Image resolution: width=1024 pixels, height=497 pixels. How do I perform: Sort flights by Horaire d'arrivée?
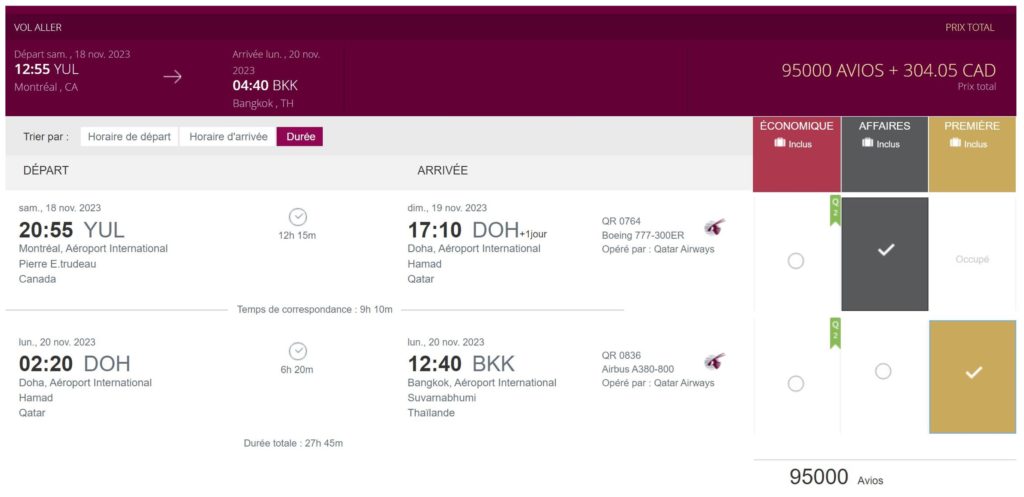pos(227,137)
